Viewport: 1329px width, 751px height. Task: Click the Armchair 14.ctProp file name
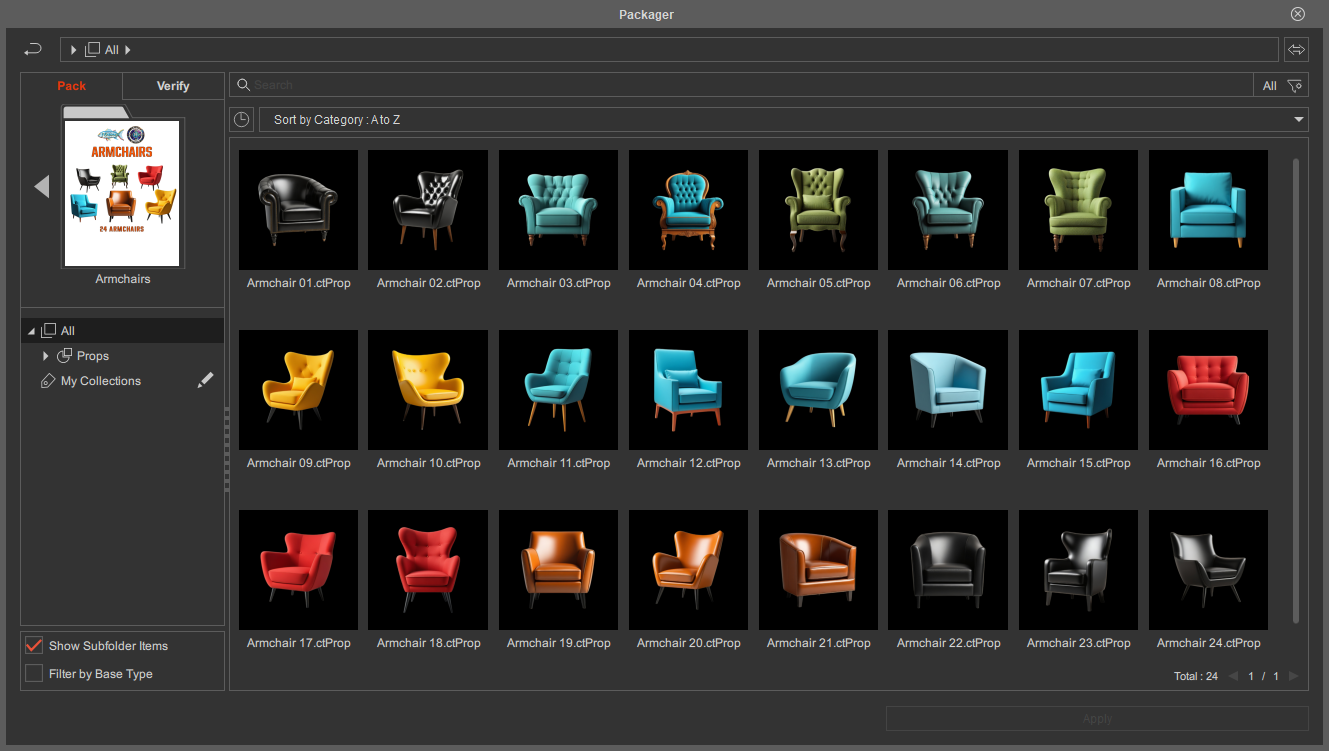click(949, 463)
